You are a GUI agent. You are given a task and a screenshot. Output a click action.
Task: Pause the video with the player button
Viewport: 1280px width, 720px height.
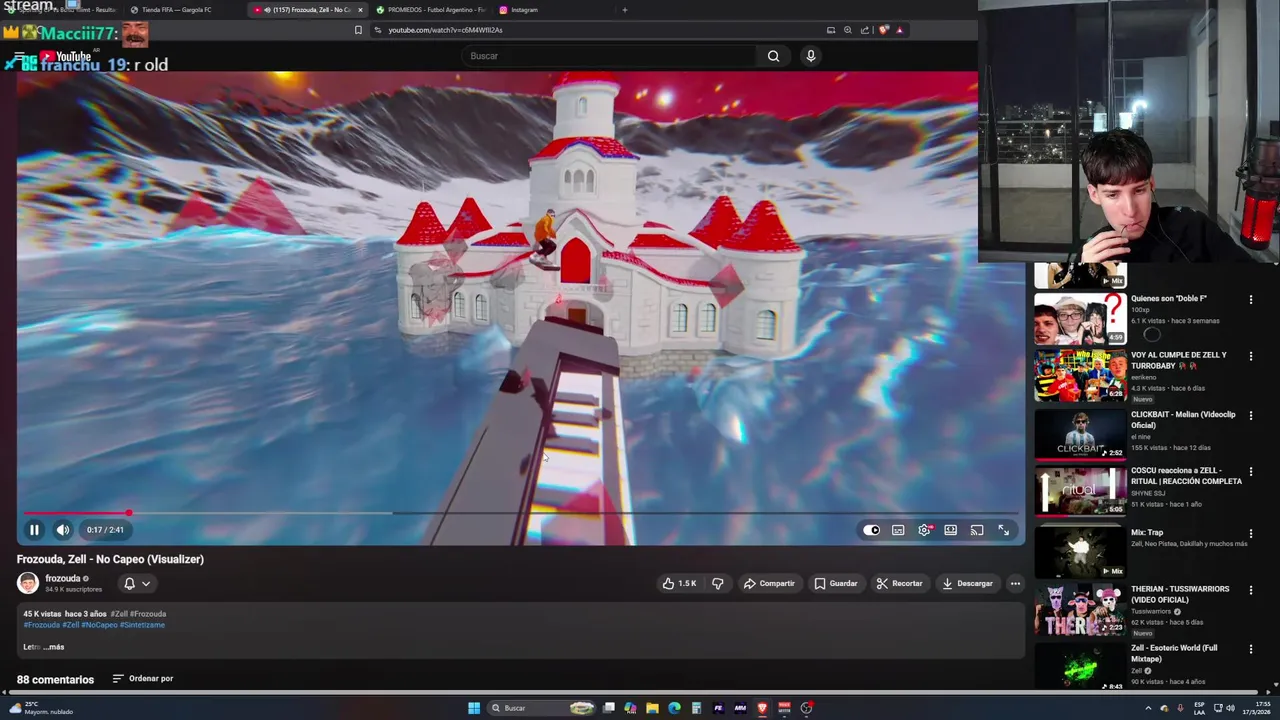34,530
